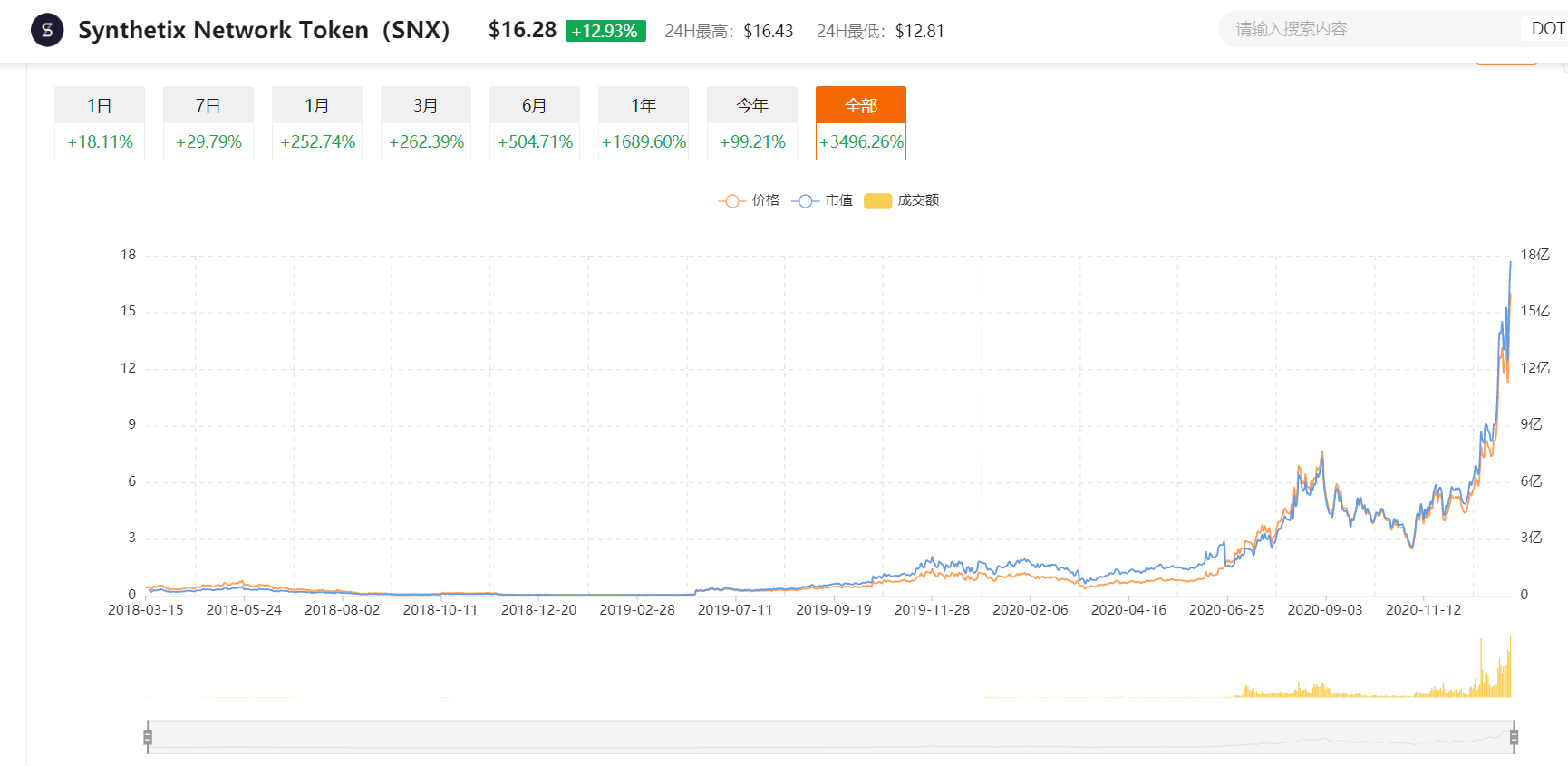Click the green +12.93% change badge

pos(605,31)
